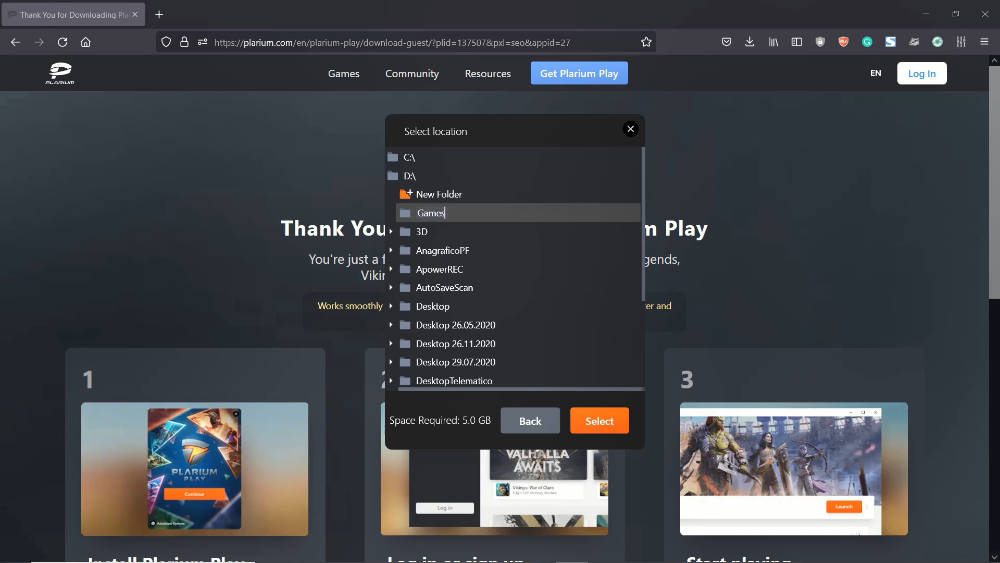Open the Resources menu
1000x563 pixels.
(x=488, y=73)
